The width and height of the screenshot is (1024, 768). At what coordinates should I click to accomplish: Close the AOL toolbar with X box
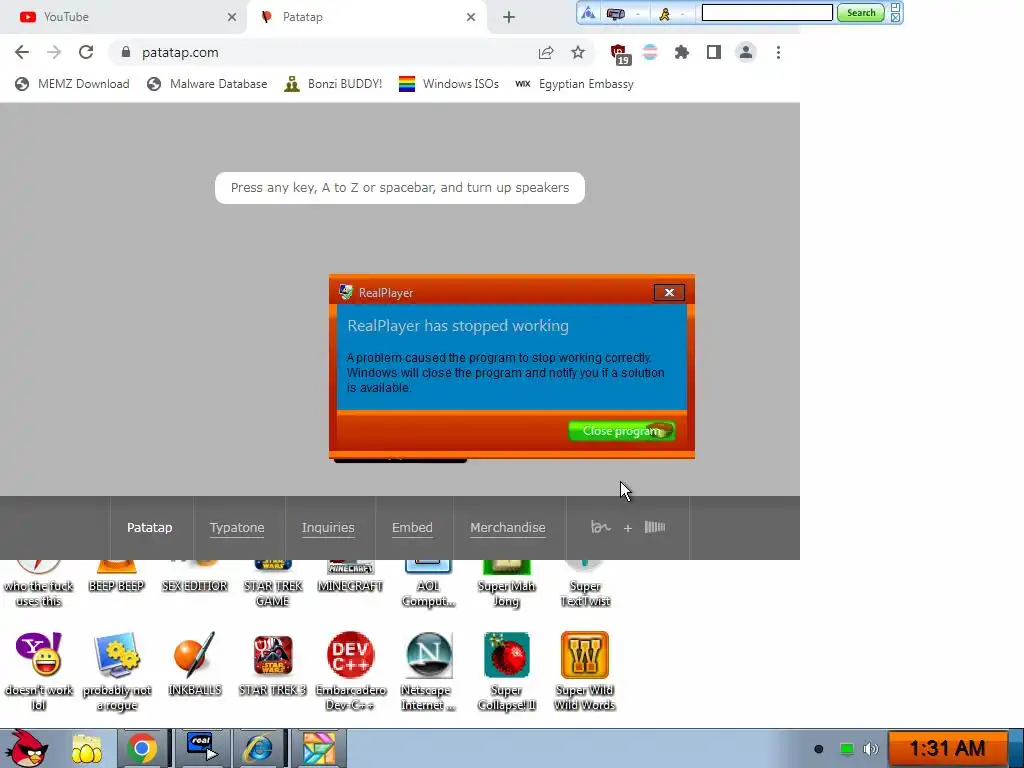[x=895, y=18]
